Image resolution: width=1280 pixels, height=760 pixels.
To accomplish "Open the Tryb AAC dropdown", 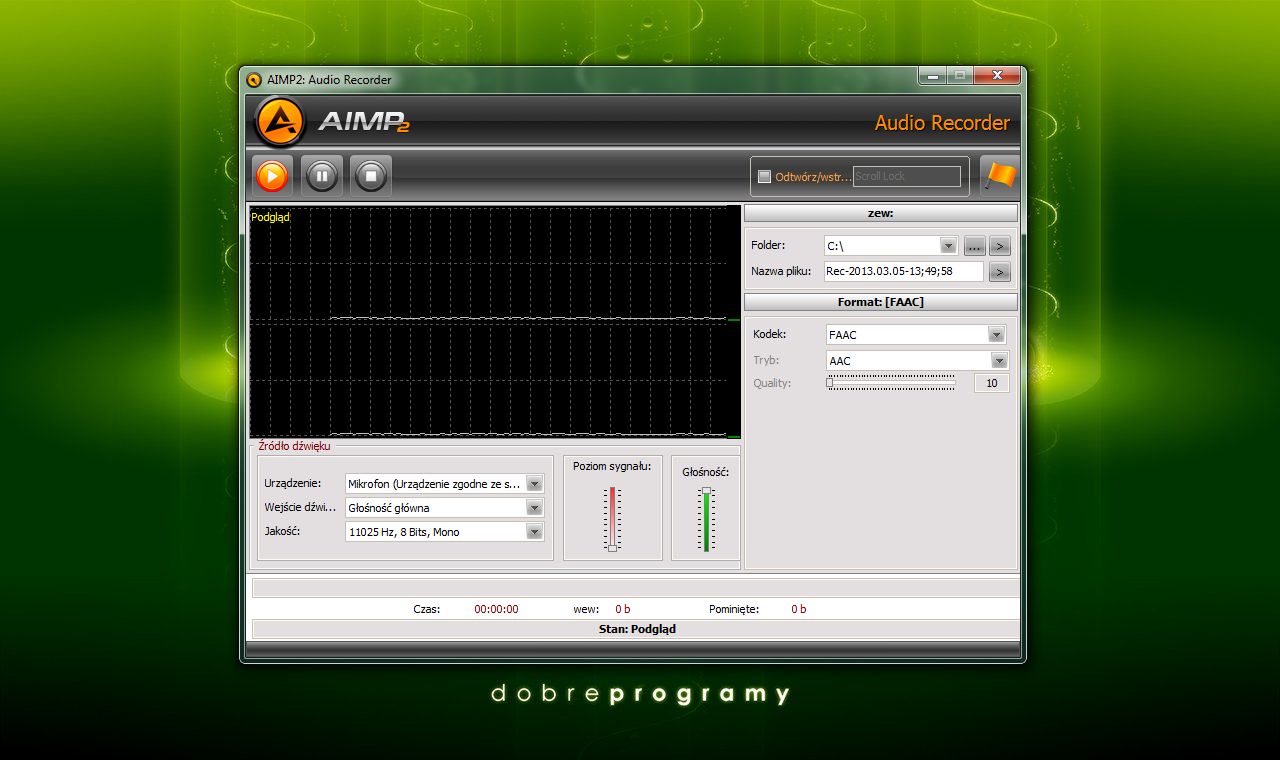I will pos(999,361).
